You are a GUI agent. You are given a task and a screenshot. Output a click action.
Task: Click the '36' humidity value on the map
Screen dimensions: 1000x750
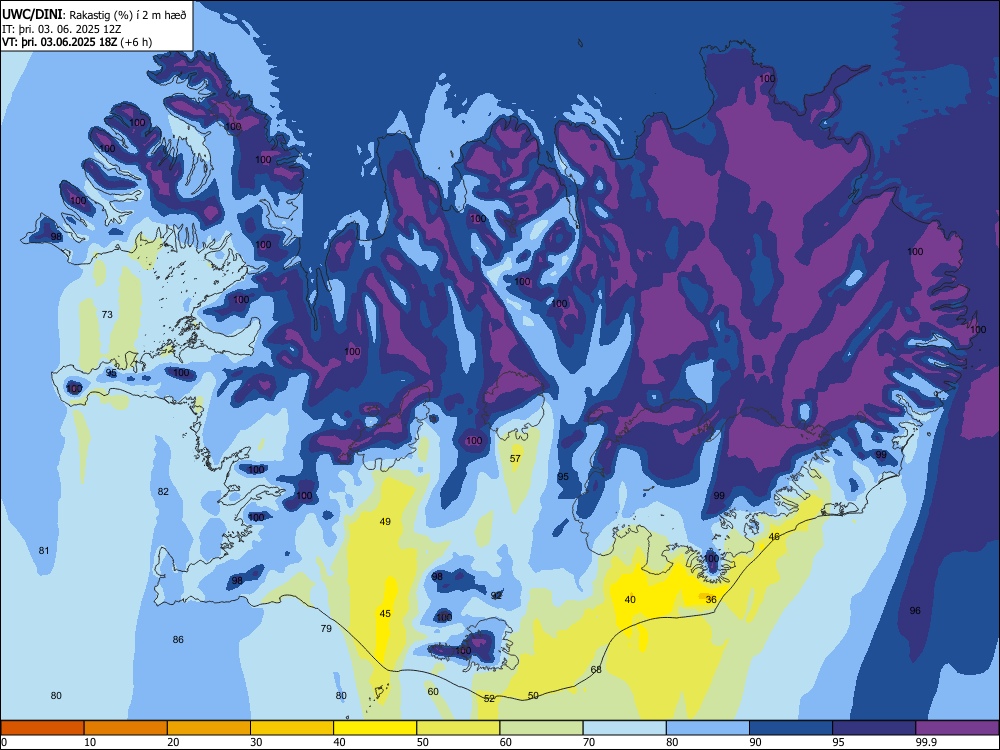click(x=711, y=599)
